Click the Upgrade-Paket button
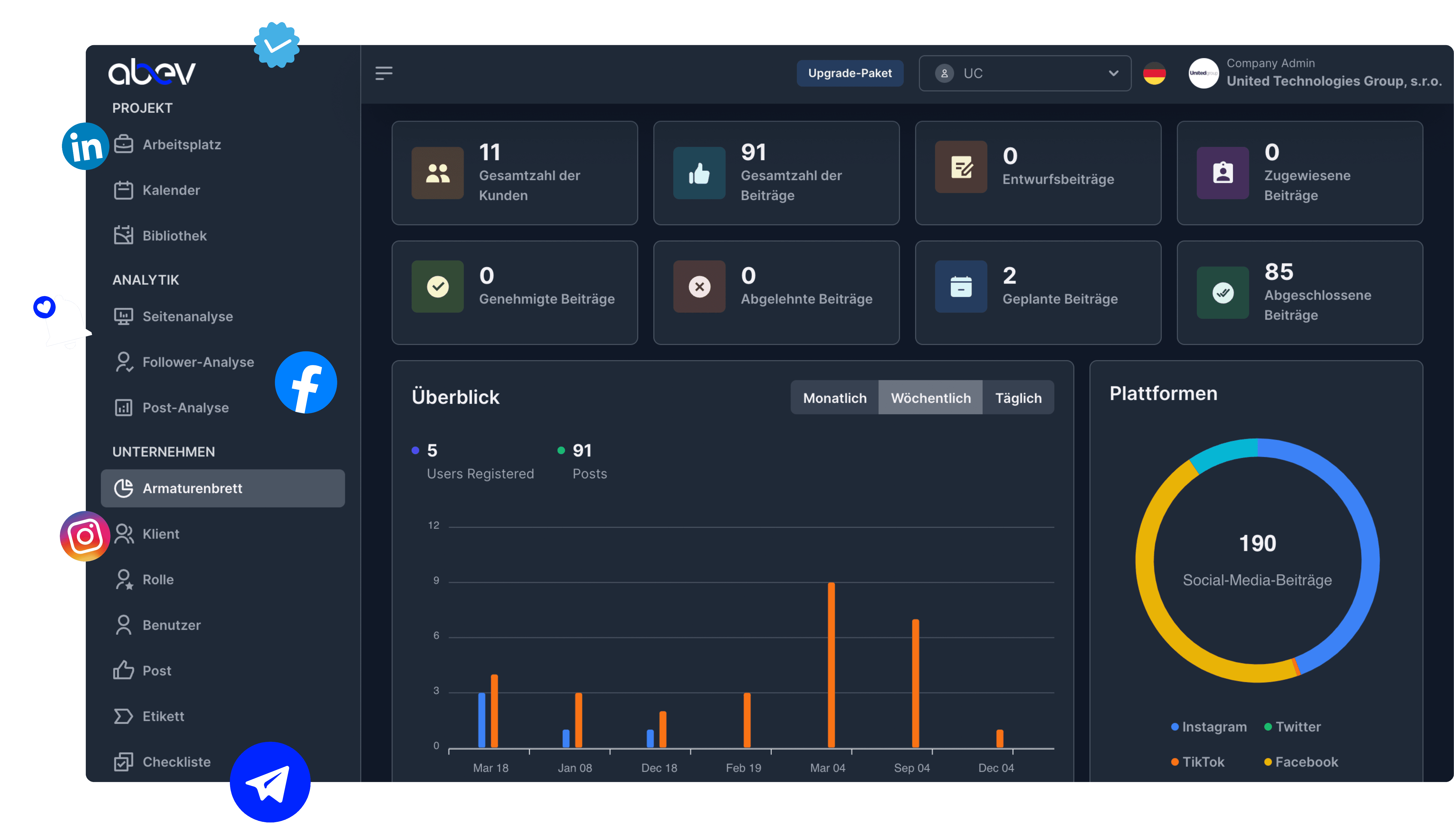The width and height of the screenshot is (1454, 840). [850, 73]
